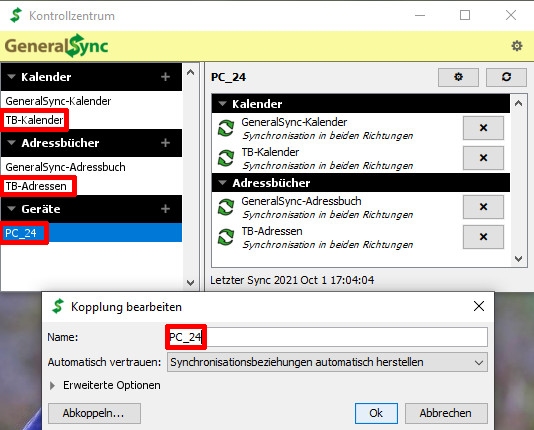Click the sync icon beside TB-Kalender on the right
This screenshot has height=430, width=534.
(x=226, y=158)
